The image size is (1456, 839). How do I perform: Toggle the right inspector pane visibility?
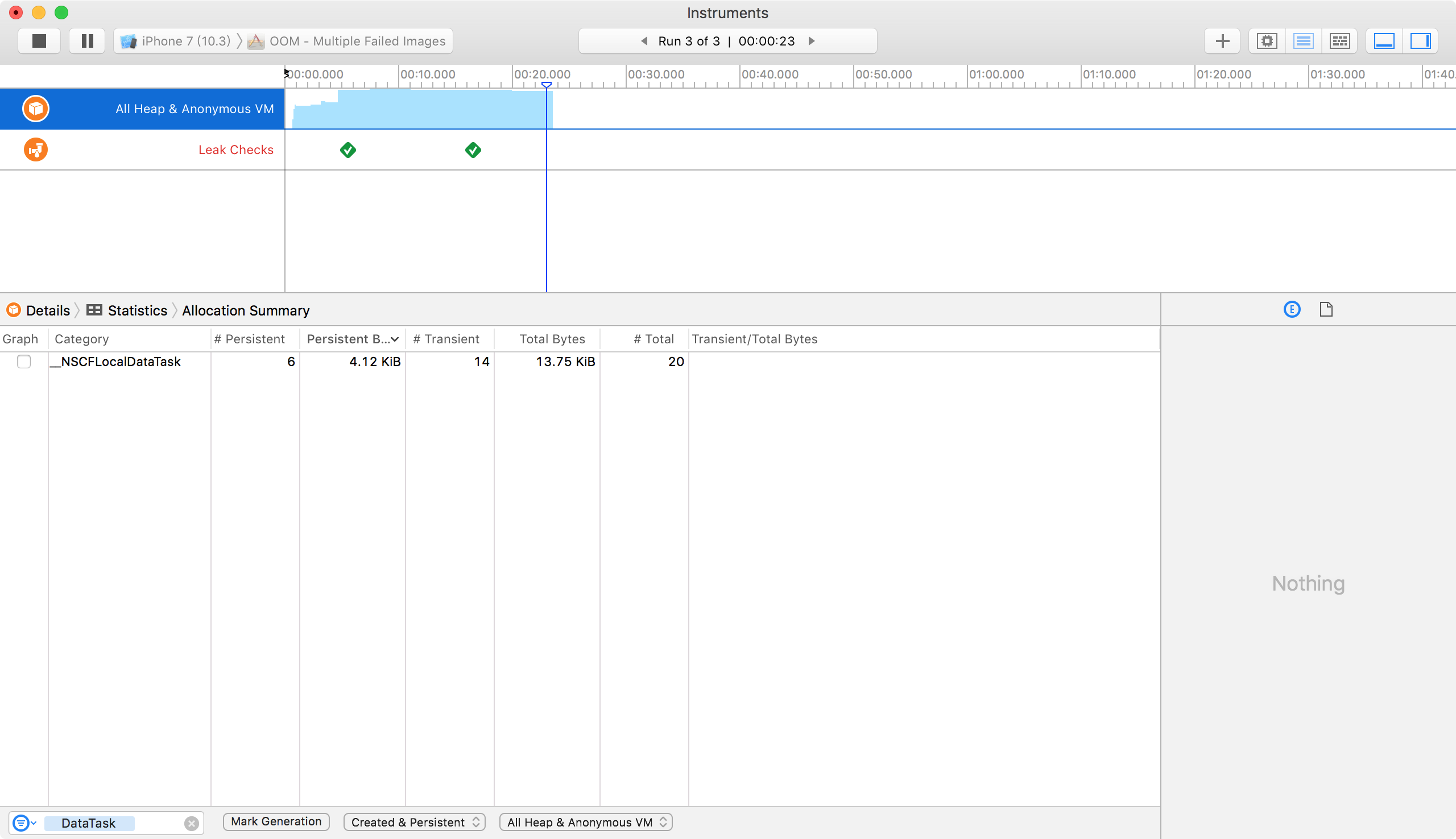pos(1421,40)
